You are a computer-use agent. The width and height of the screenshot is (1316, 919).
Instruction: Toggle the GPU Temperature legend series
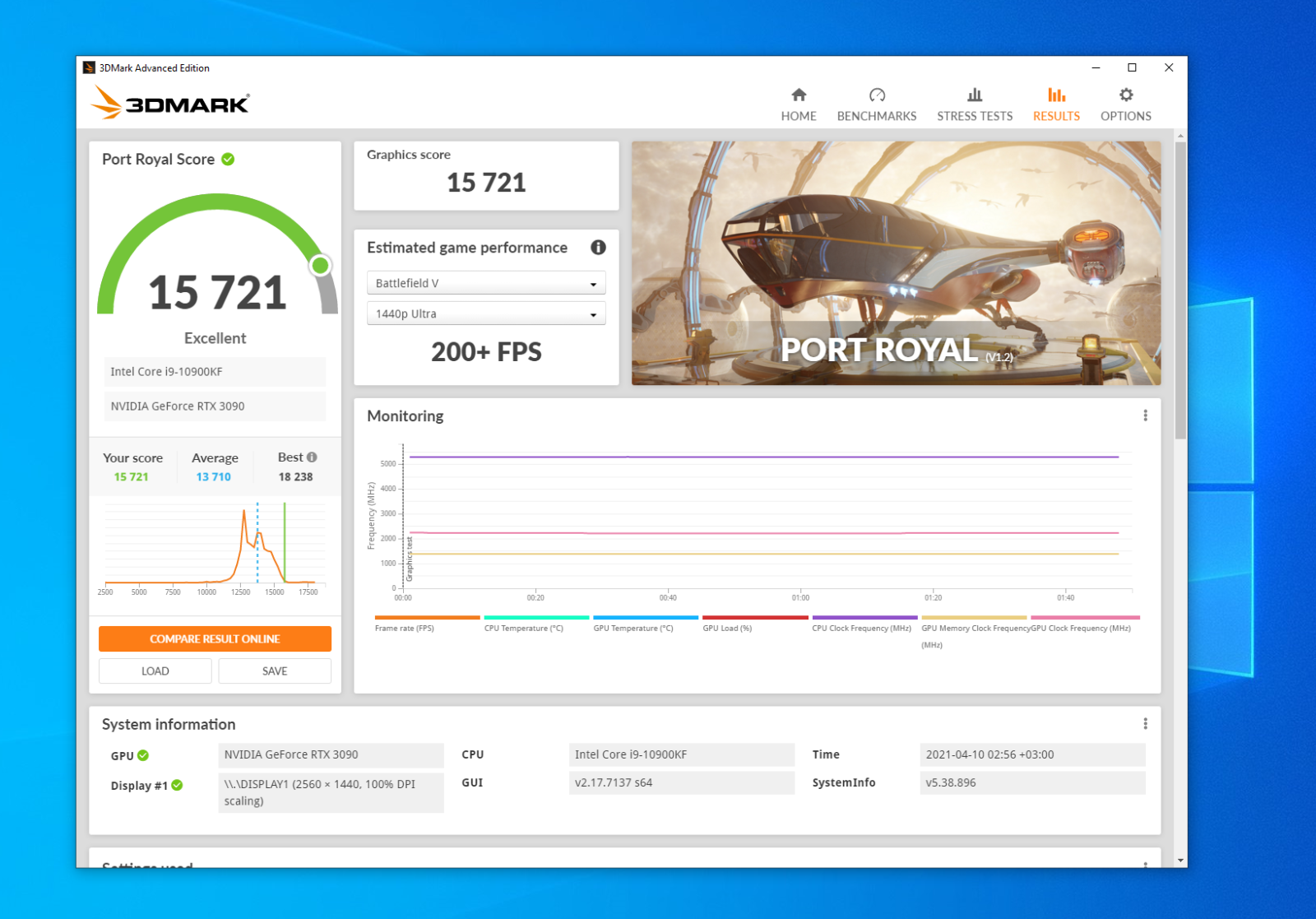pos(646,624)
